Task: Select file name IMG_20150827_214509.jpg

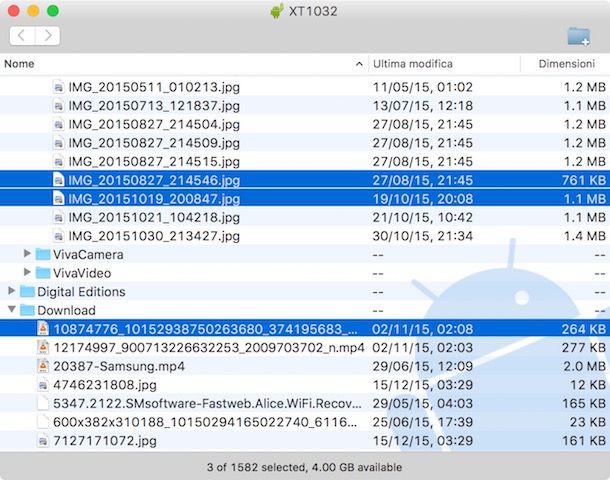Action: [x=154, y=143]
